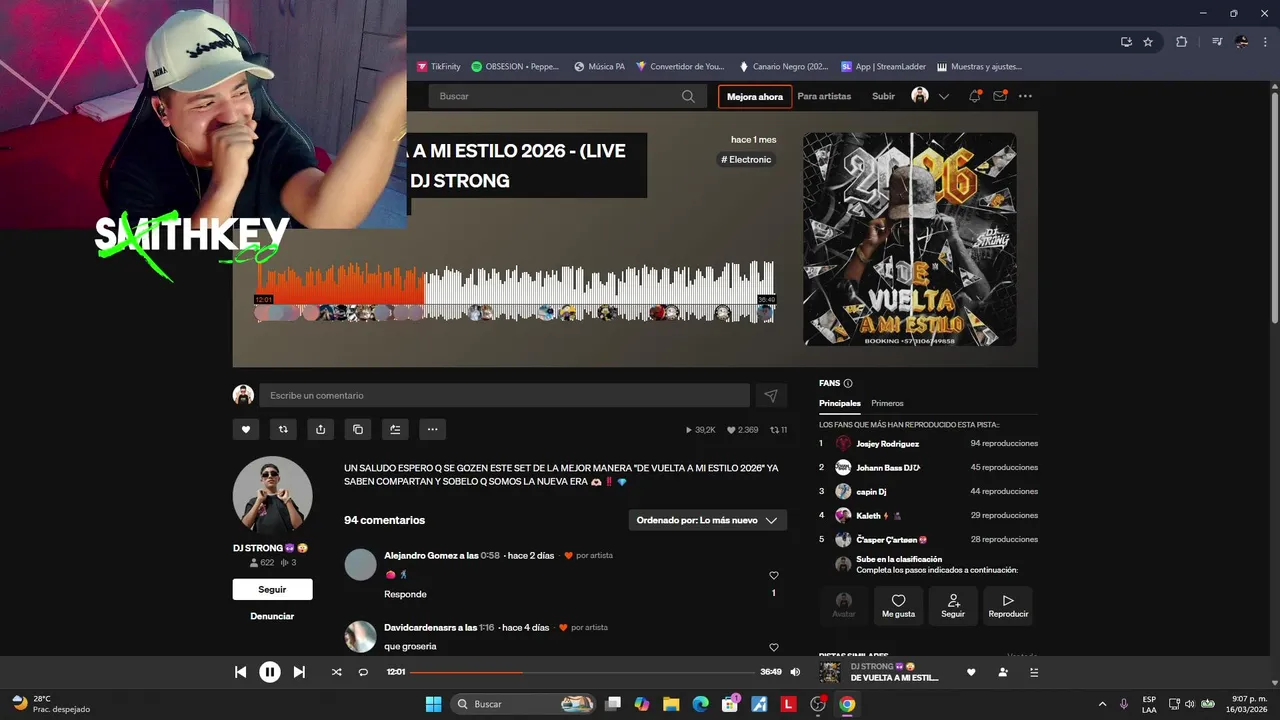Open Microsoft Store from taskbar
The width and height of the screenshot is (1280, 720).
730,704
